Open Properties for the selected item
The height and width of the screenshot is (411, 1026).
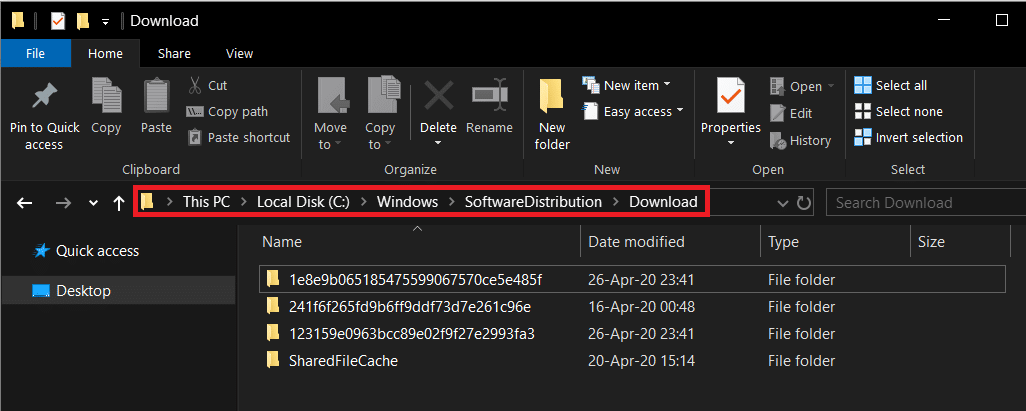click(x=731, y=97)
